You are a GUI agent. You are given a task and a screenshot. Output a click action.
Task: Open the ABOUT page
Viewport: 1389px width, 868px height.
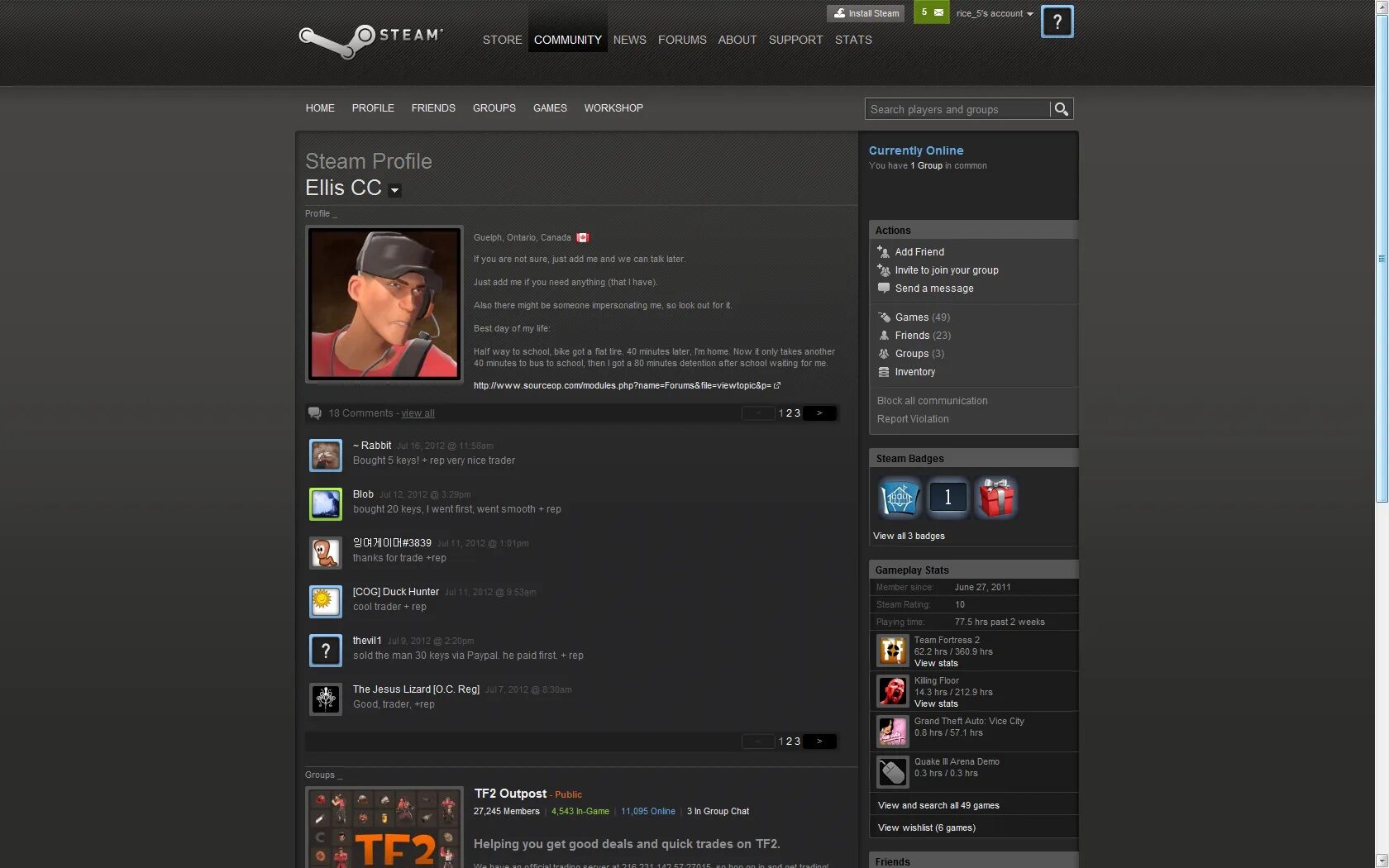click(x=737, y=40)
